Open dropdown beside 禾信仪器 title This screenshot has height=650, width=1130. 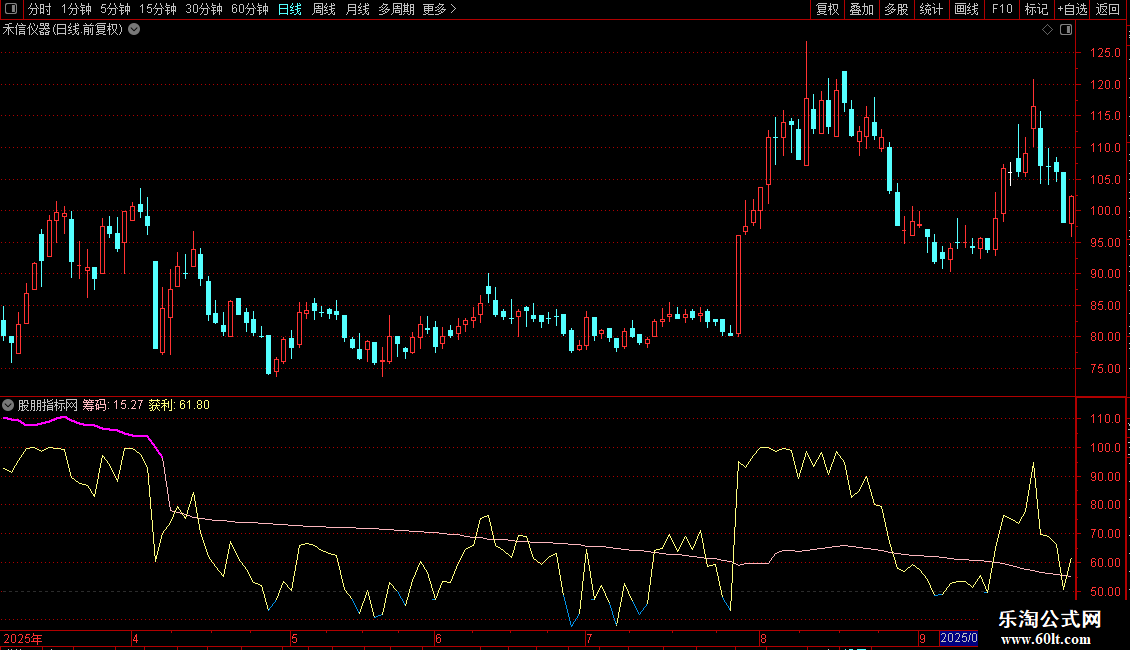point(134,30)
